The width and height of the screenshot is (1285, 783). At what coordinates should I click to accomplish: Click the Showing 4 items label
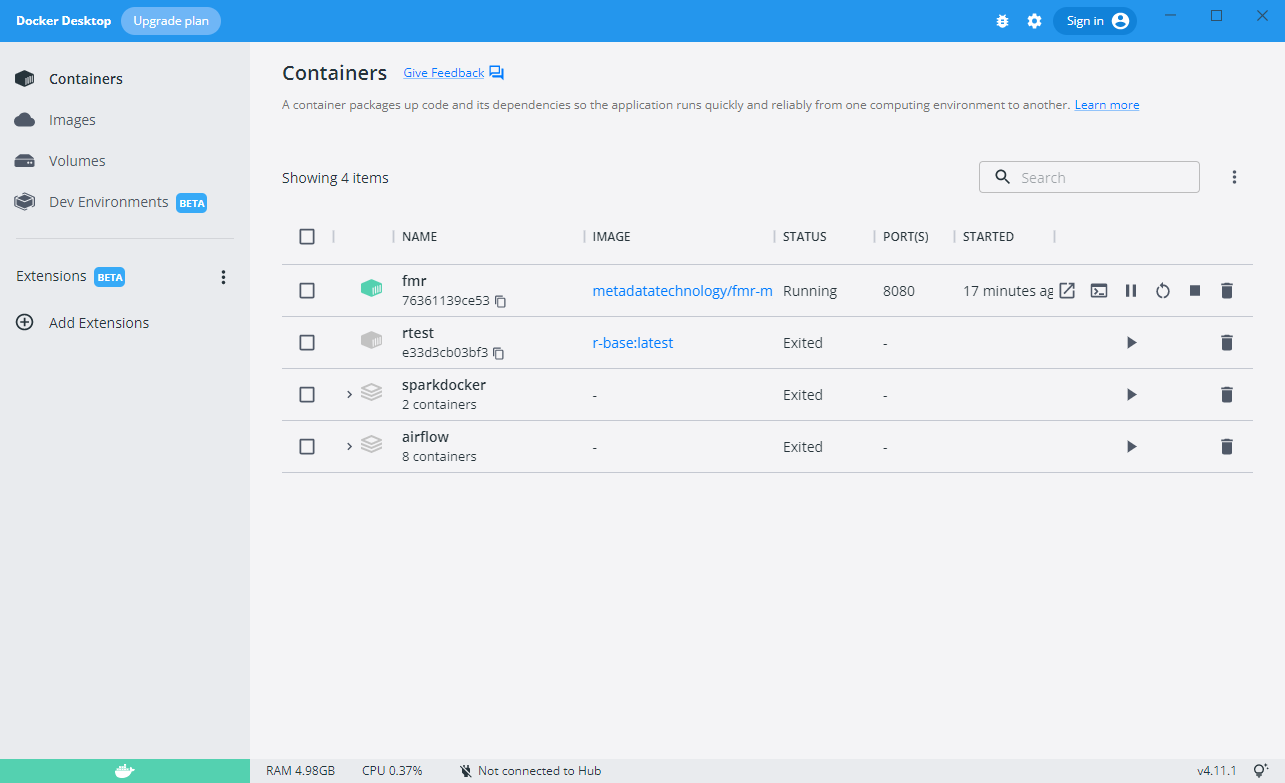tap(335, 178)
